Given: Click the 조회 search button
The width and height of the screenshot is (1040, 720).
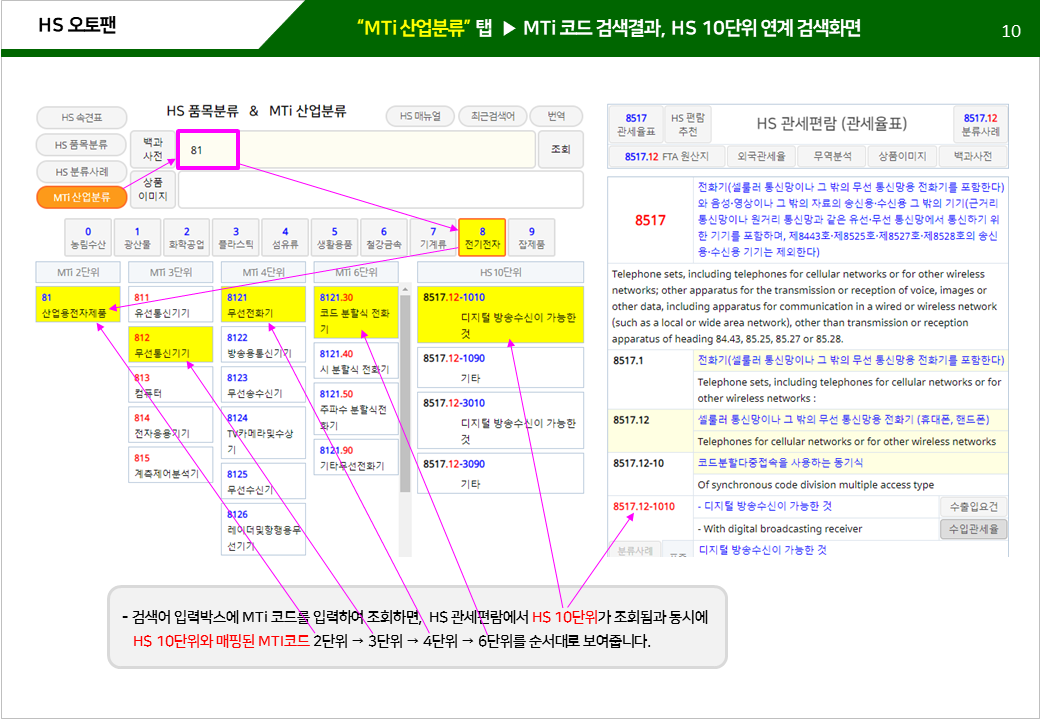Looking at the screenshot, I should tap(560, 149).
